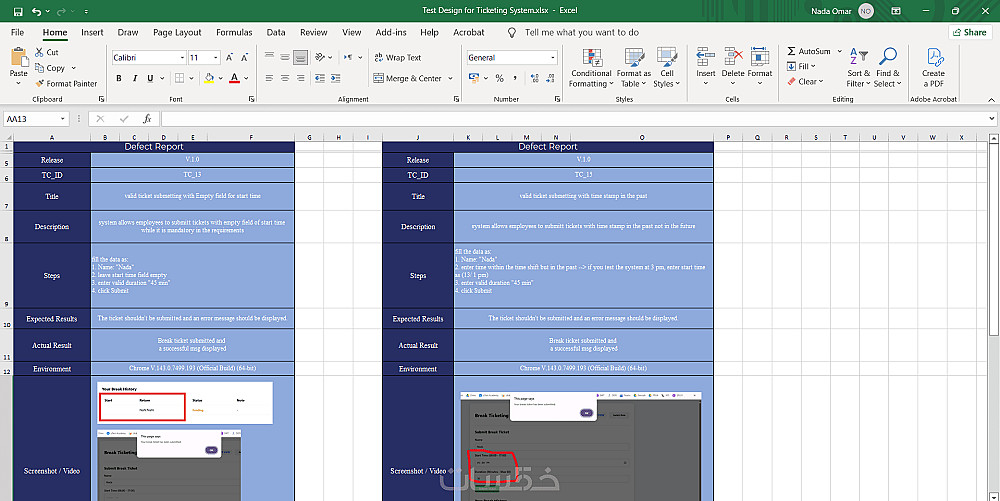
Task: Switch to the Acrobat tab
Action: coord(468,32)
